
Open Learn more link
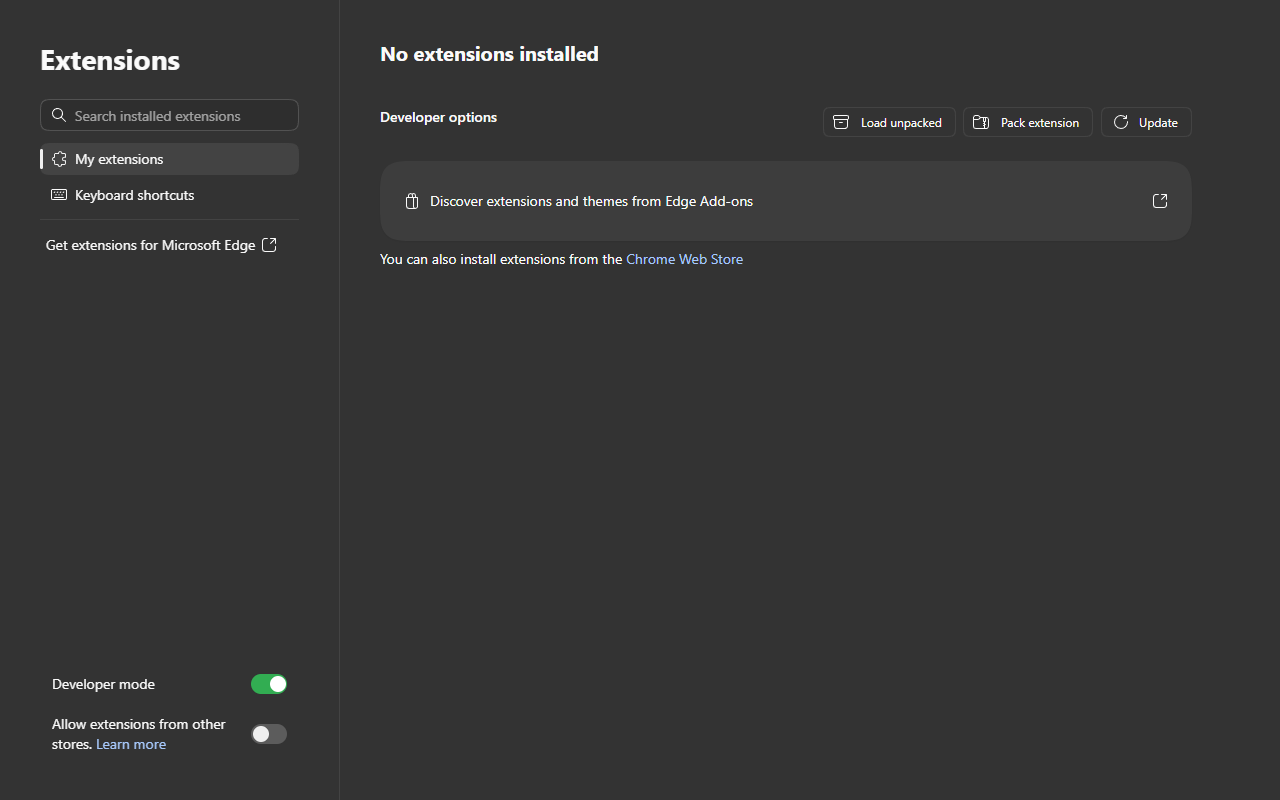[131, 744]
